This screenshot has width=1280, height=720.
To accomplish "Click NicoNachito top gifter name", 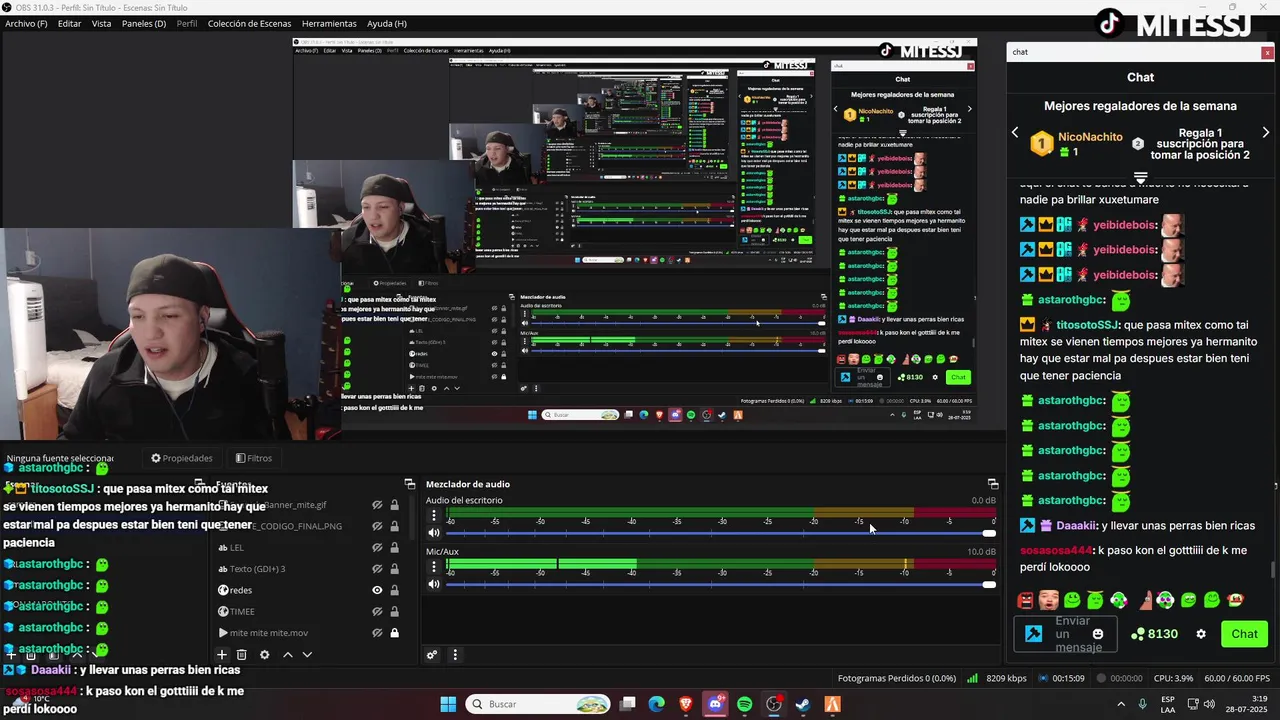I will tap(1090, 137).
